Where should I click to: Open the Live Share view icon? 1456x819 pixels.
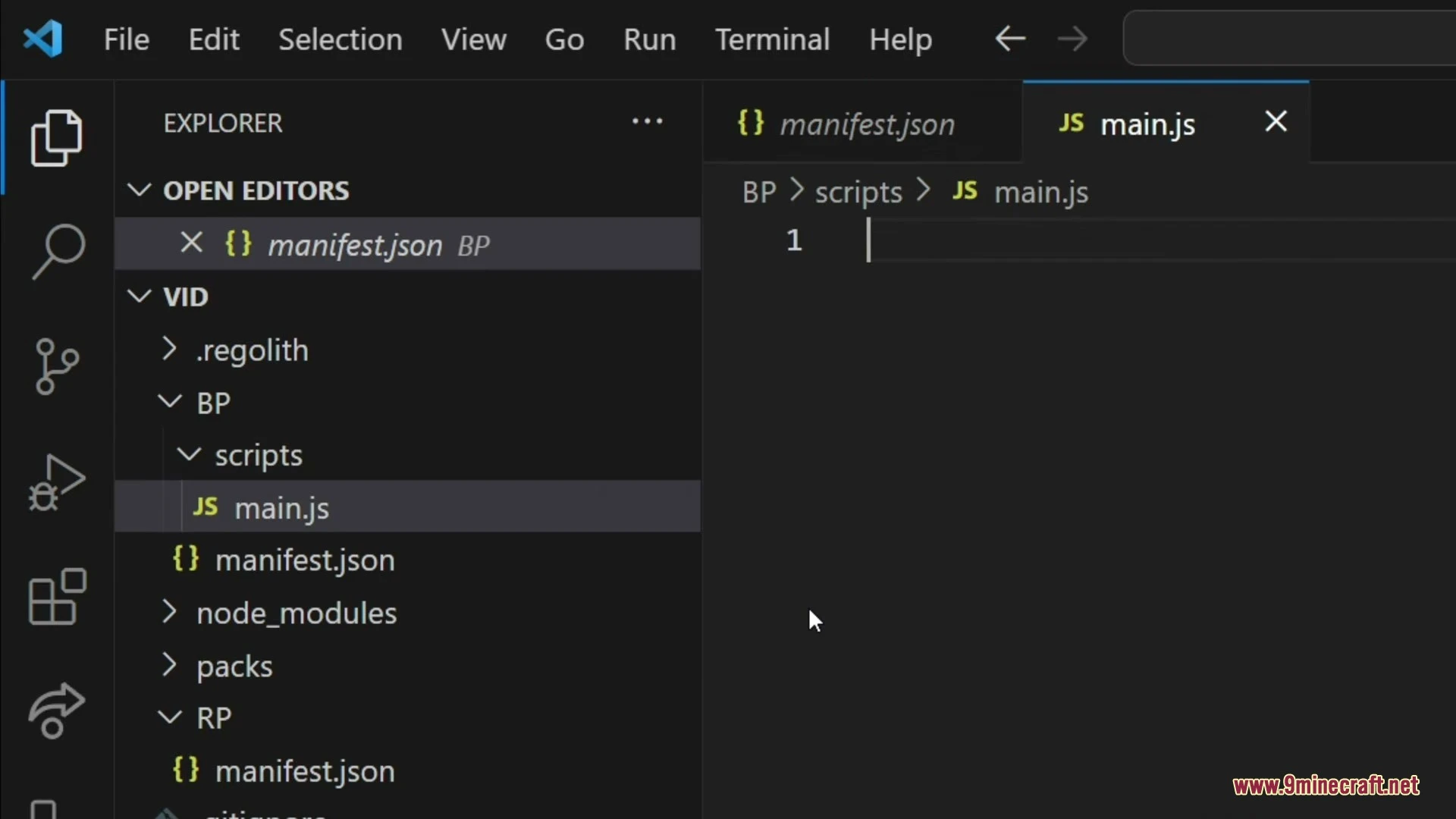pyautogui.click(x=57, y=711)
